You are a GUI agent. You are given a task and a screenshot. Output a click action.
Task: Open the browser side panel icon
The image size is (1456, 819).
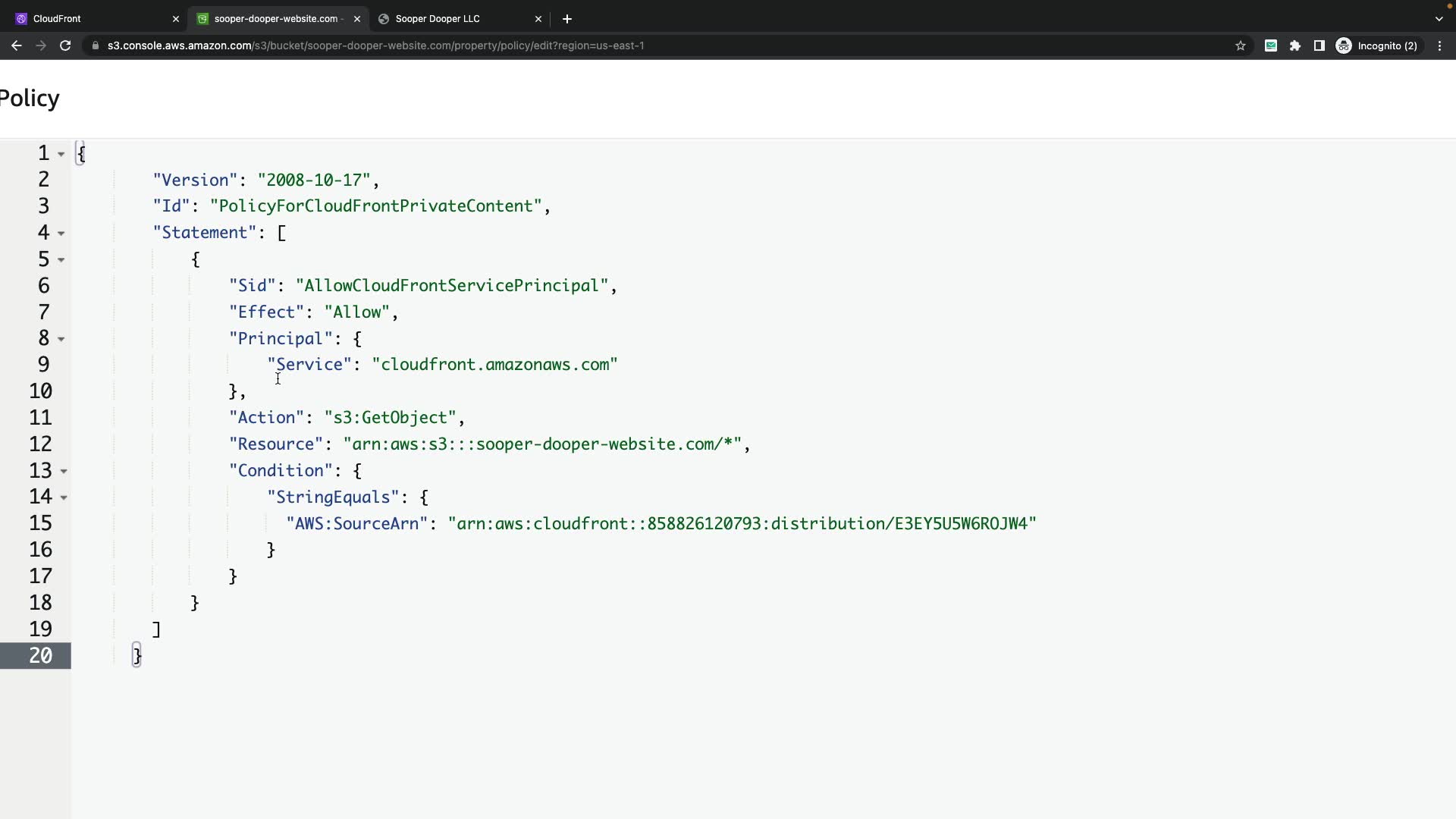point(1319,45)
